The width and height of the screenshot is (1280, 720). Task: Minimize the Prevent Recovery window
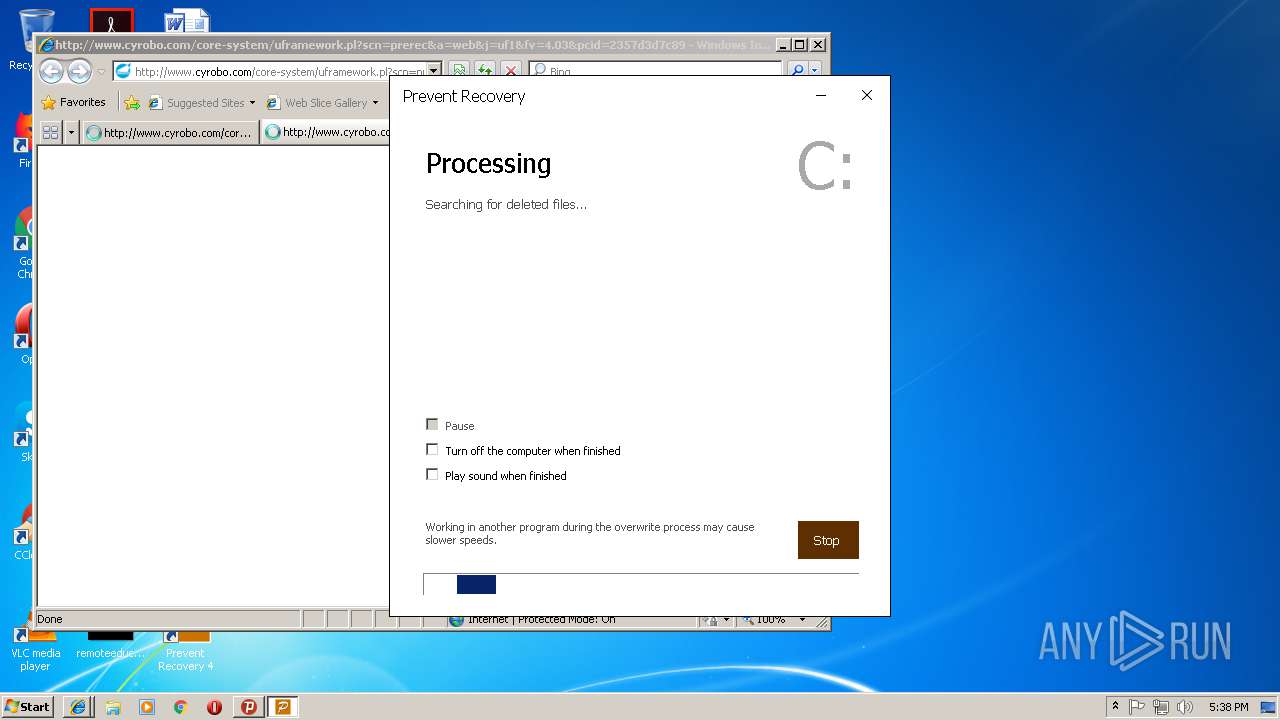pos(821,96)
